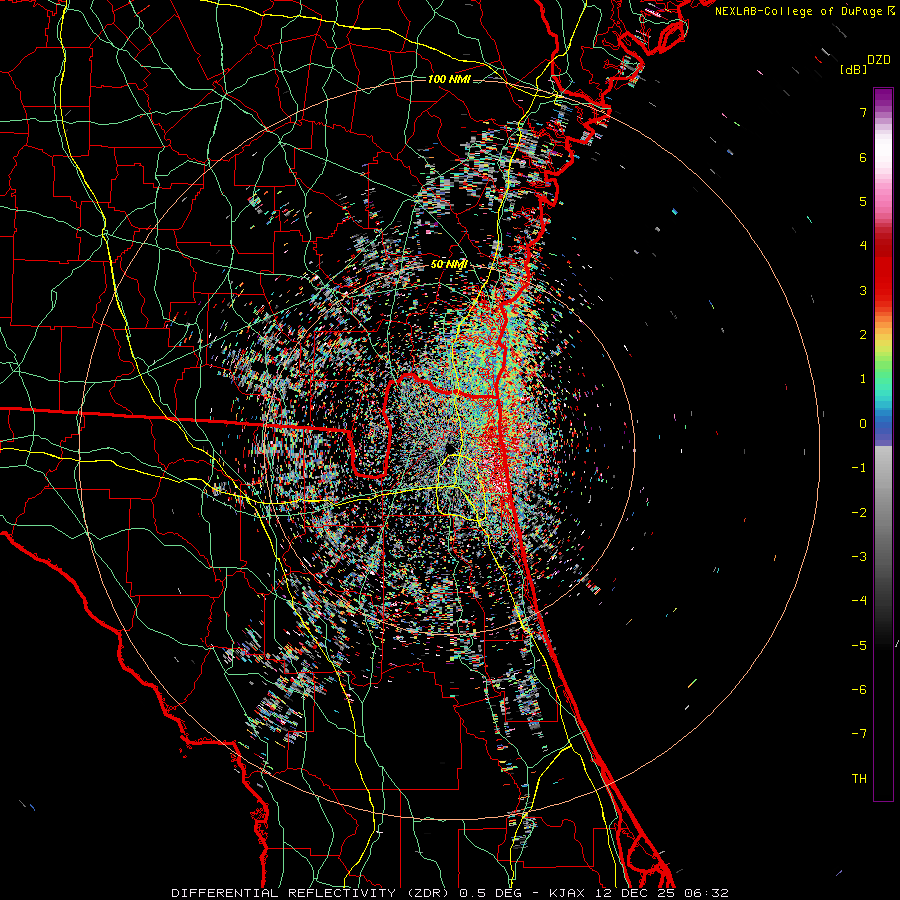Screen dimensions: 900x900
Task: Select the 7 value on the scale
Action: pyautogui.click(x=863, y=112)
